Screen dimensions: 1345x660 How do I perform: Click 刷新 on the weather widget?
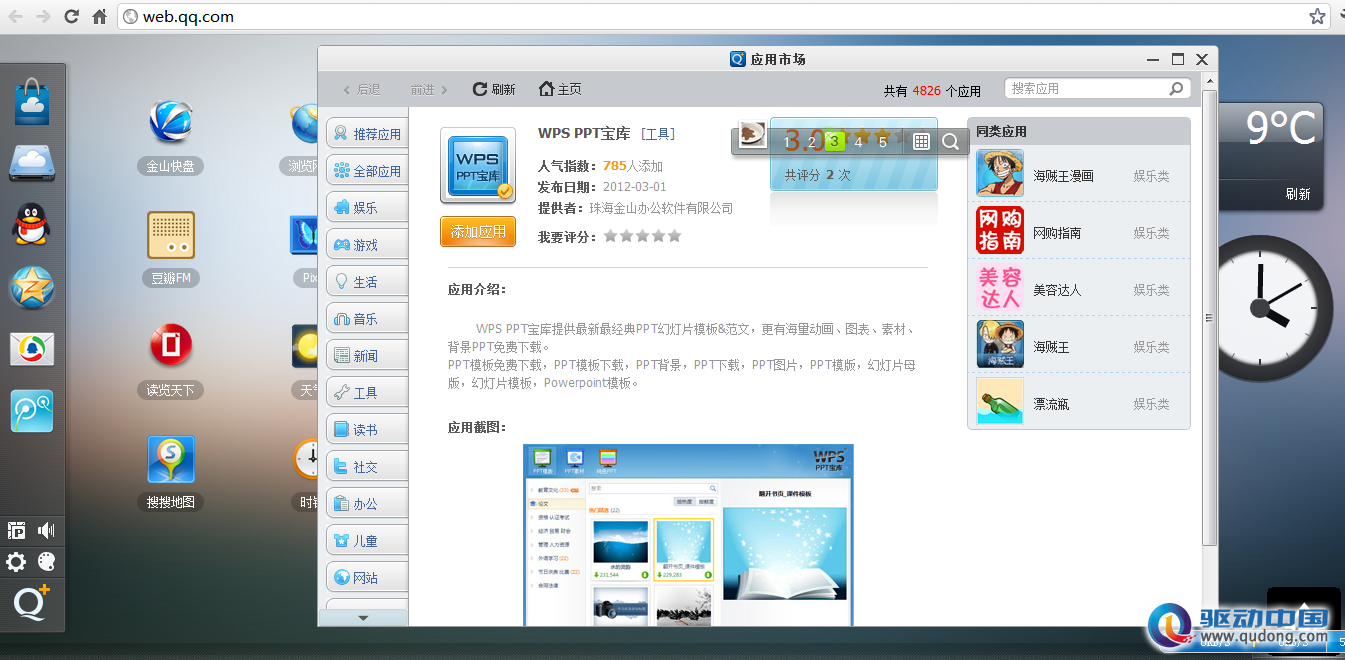tap(1298, 195)
